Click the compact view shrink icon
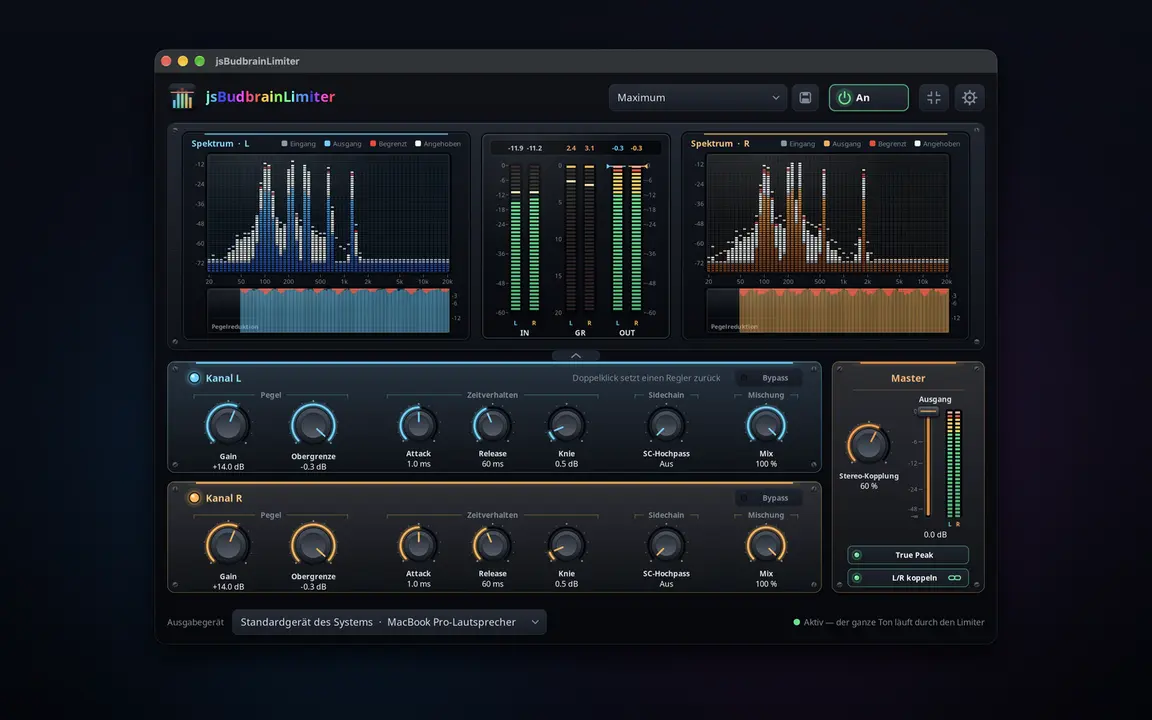The image size is (1152, 720). [934, 98]
